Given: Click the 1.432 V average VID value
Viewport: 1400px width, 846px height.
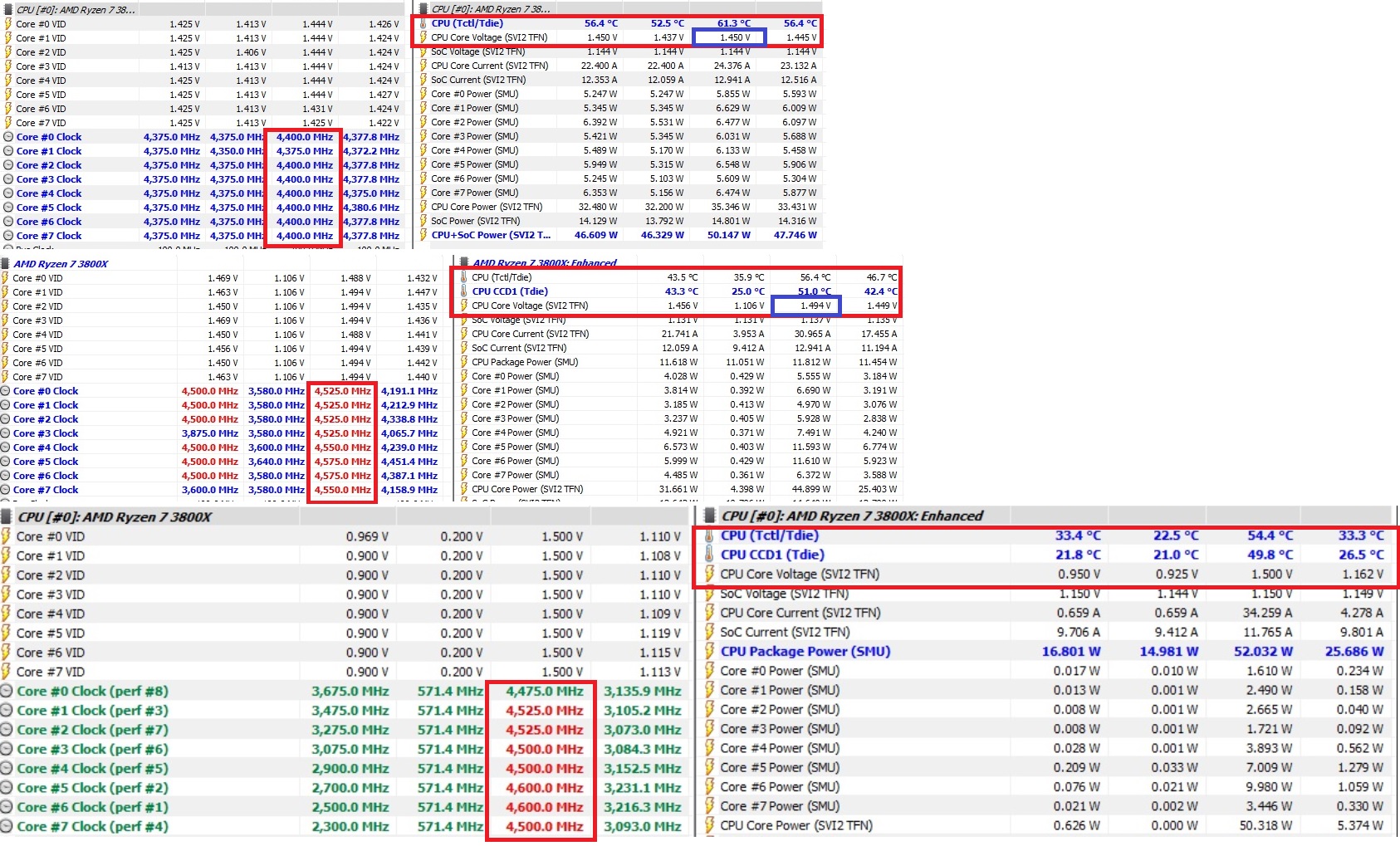Looking at the screenshot, I should (422, 278).
